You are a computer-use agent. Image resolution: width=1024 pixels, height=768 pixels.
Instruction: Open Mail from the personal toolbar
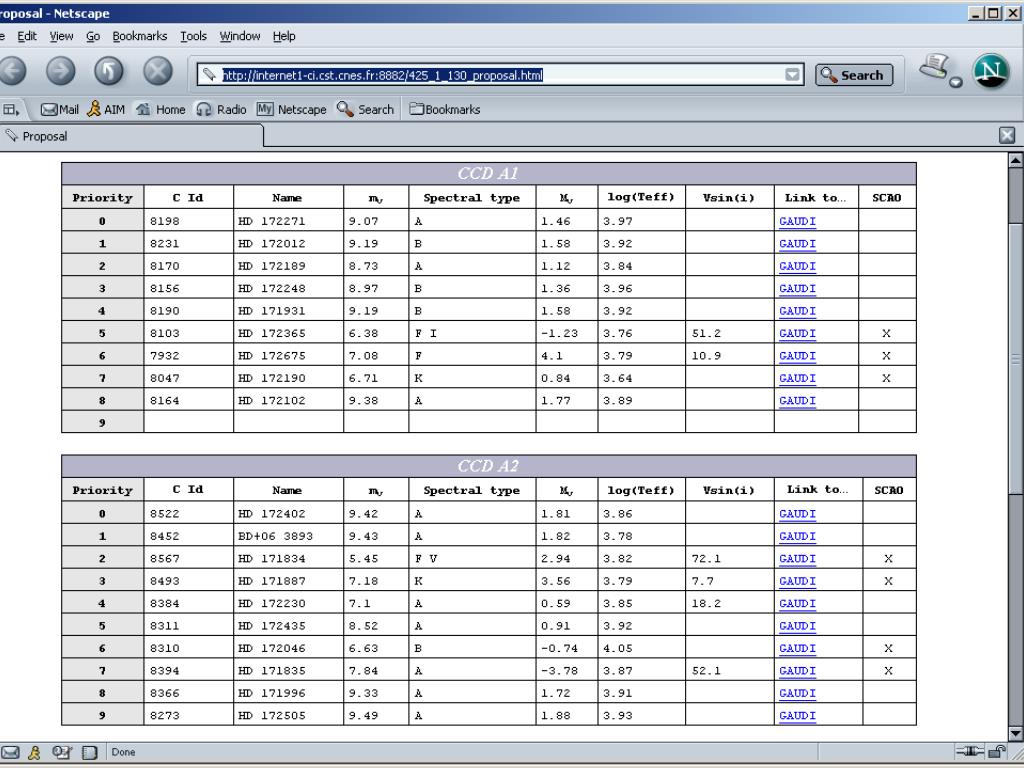(x=59, y=110)
